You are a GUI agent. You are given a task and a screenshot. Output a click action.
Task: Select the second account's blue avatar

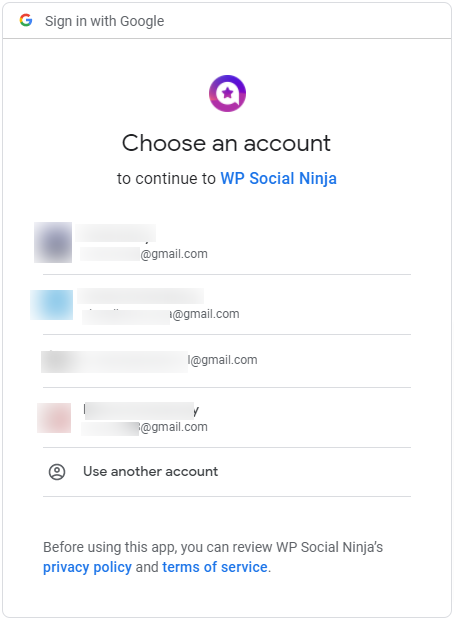click(52, 305)
